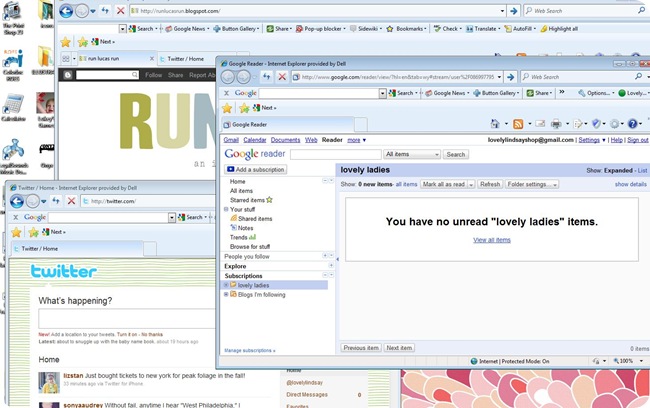The height and width of the screenshot is (408, 650).
Task: Click red Stop icon in Twitter window
Action: (x=71, y=201)
